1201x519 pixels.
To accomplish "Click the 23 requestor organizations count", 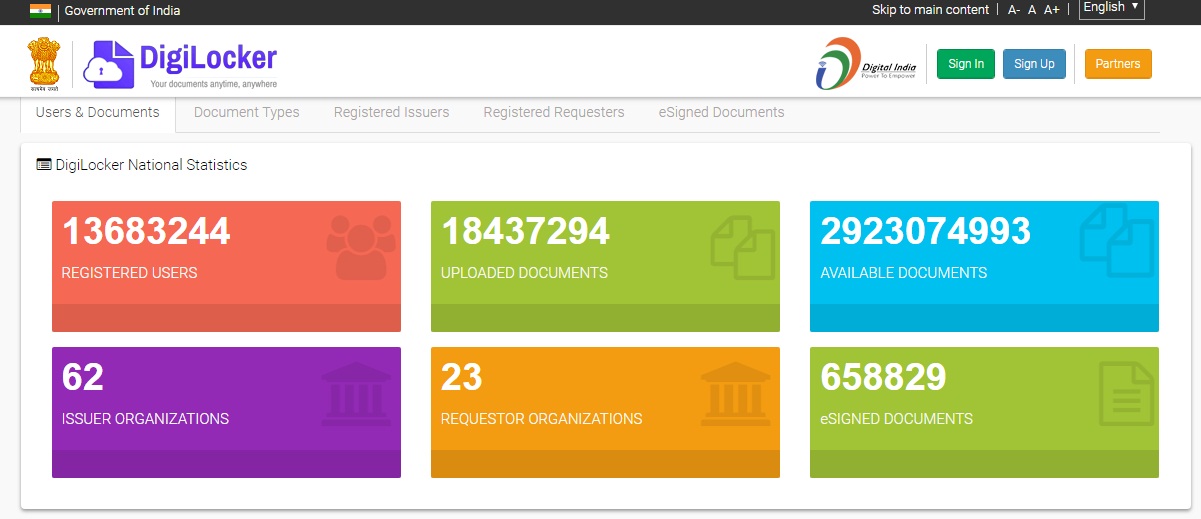I will 462,377.
